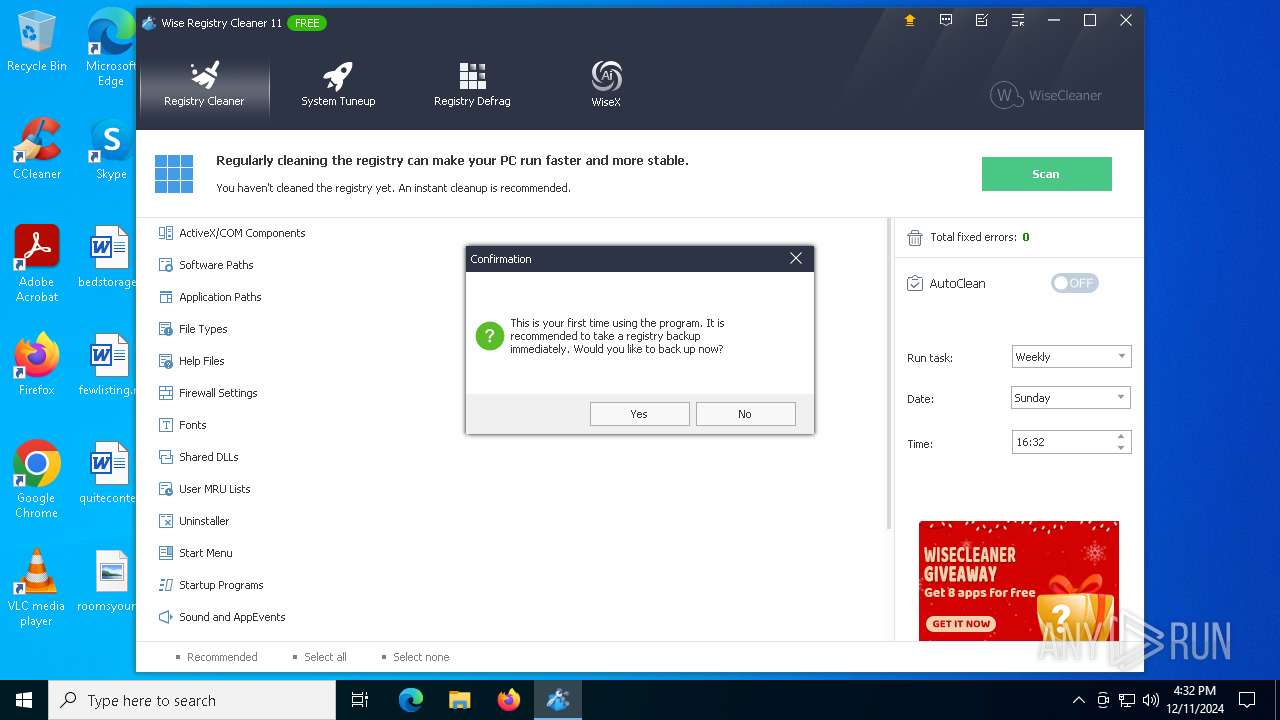The width and height of the screenshot is (1280, 720).
Task: Click the Start Menu icon
Action: pyautogui.click(x=166, y=553)
